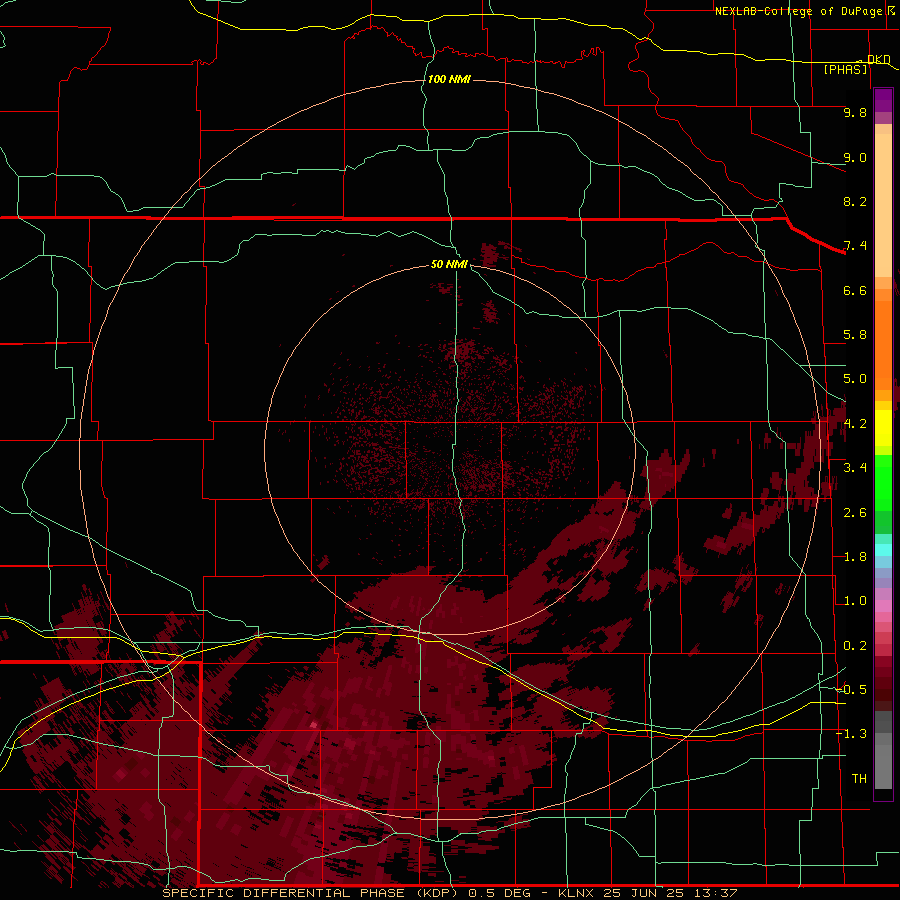Click the 6.6 value on the color scale
900x900 pixels.
855,290
